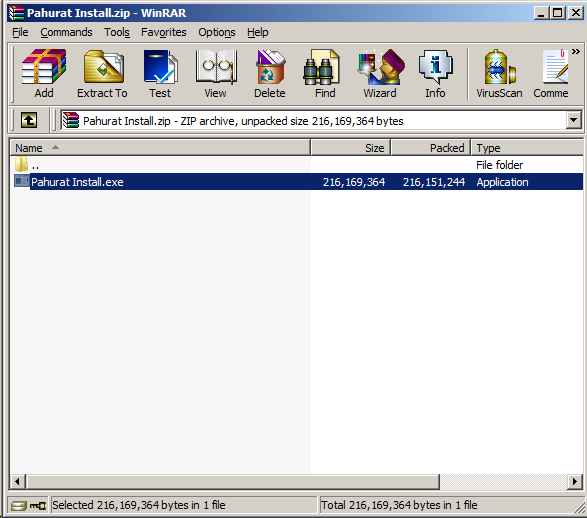Sort files by Packed column
Screen dimensions: 587x518
tap(431, 147)
